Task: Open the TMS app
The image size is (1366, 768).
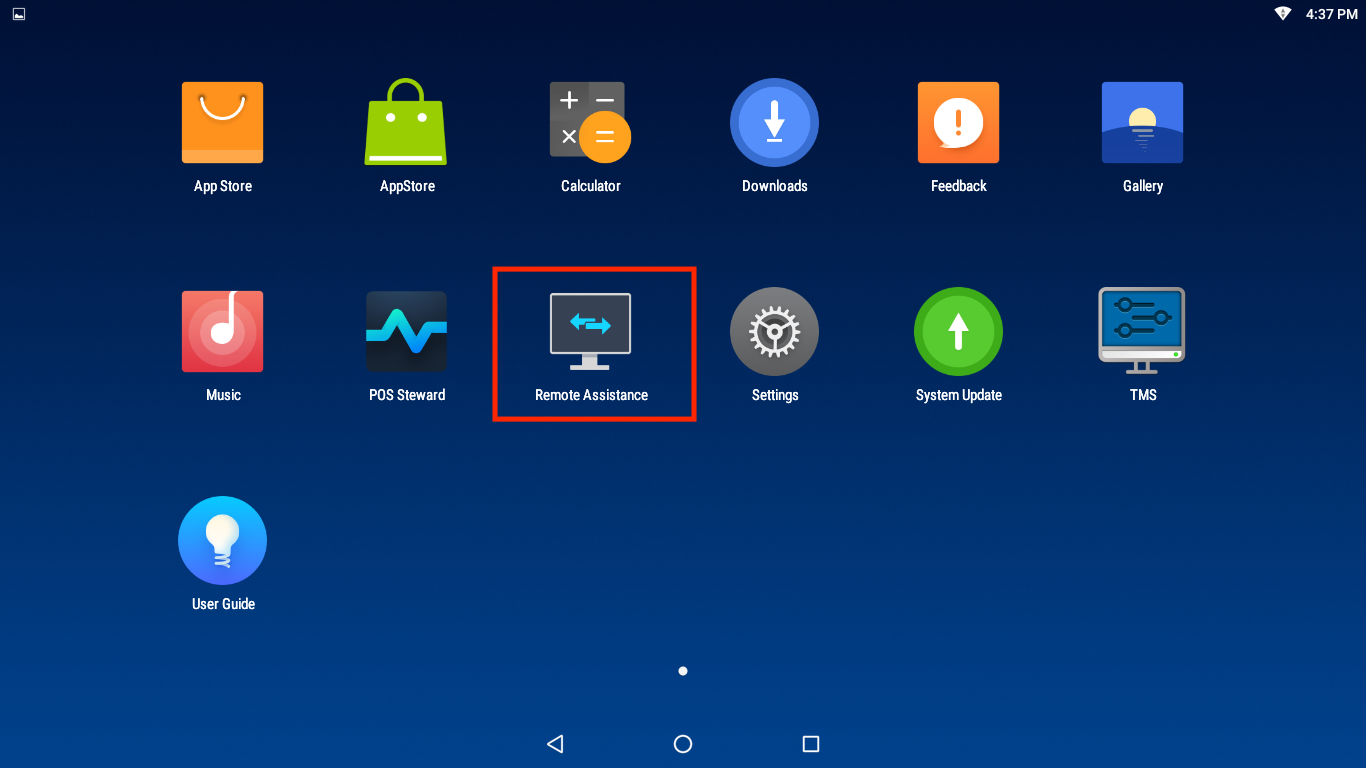Action: (x=1142, y=331)
